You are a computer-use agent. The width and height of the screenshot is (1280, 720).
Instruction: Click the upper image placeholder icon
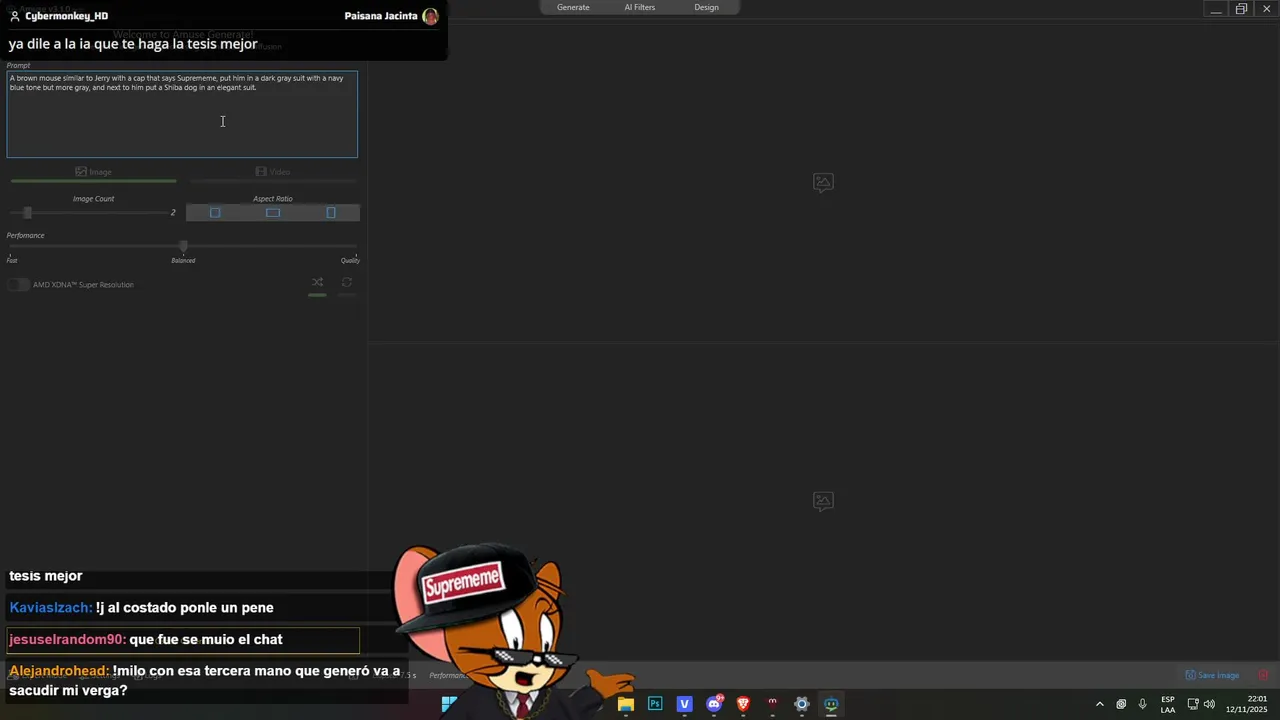coord(823,182)
